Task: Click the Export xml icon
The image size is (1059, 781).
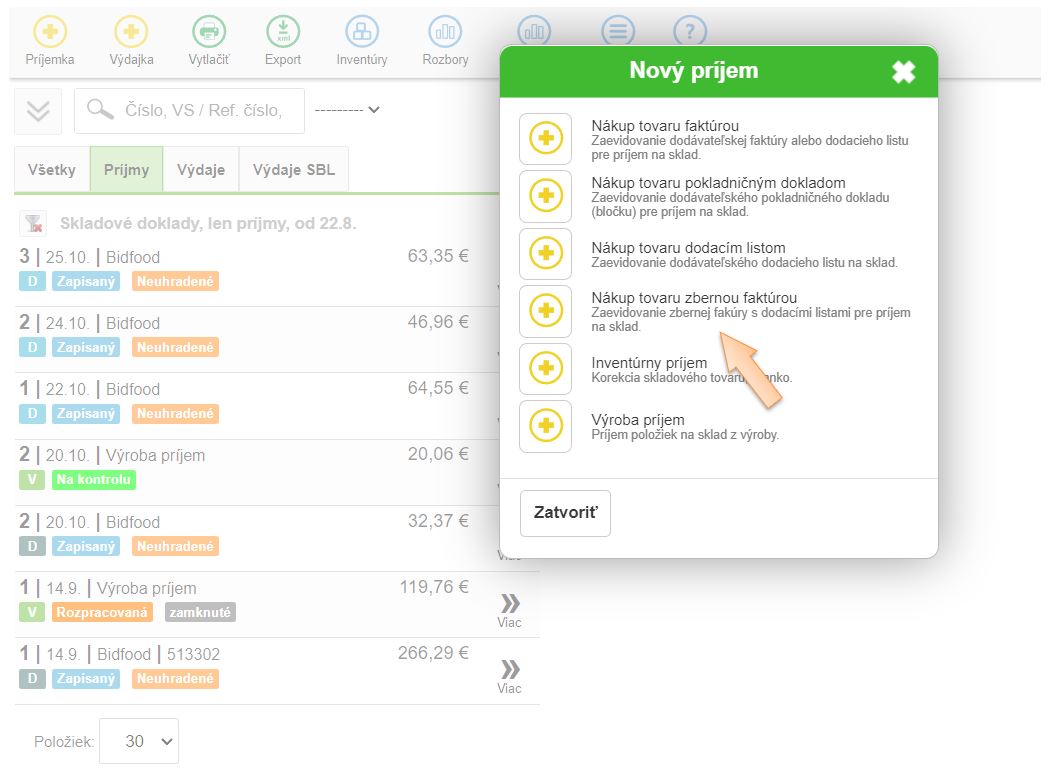Action: click(x=283, y=32)
